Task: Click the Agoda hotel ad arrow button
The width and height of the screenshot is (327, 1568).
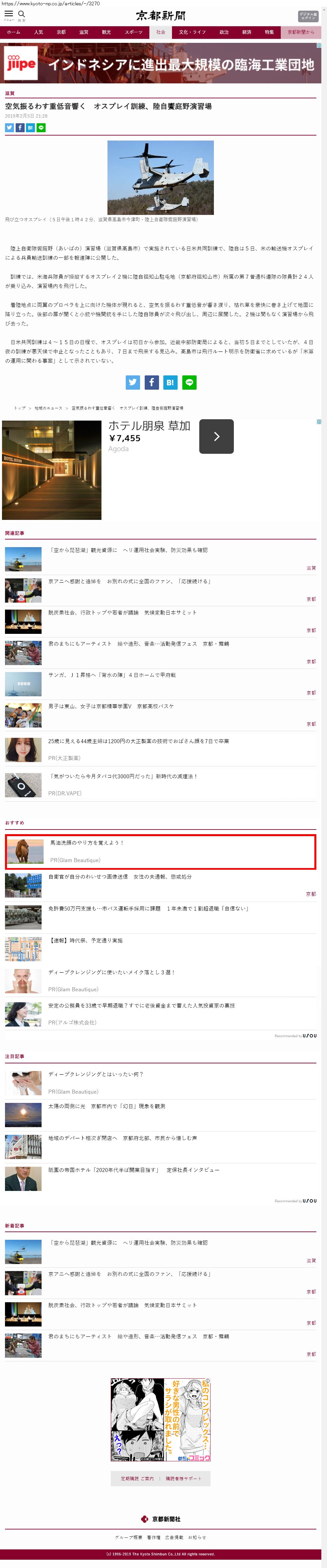Action: click(x=216, y=437)
